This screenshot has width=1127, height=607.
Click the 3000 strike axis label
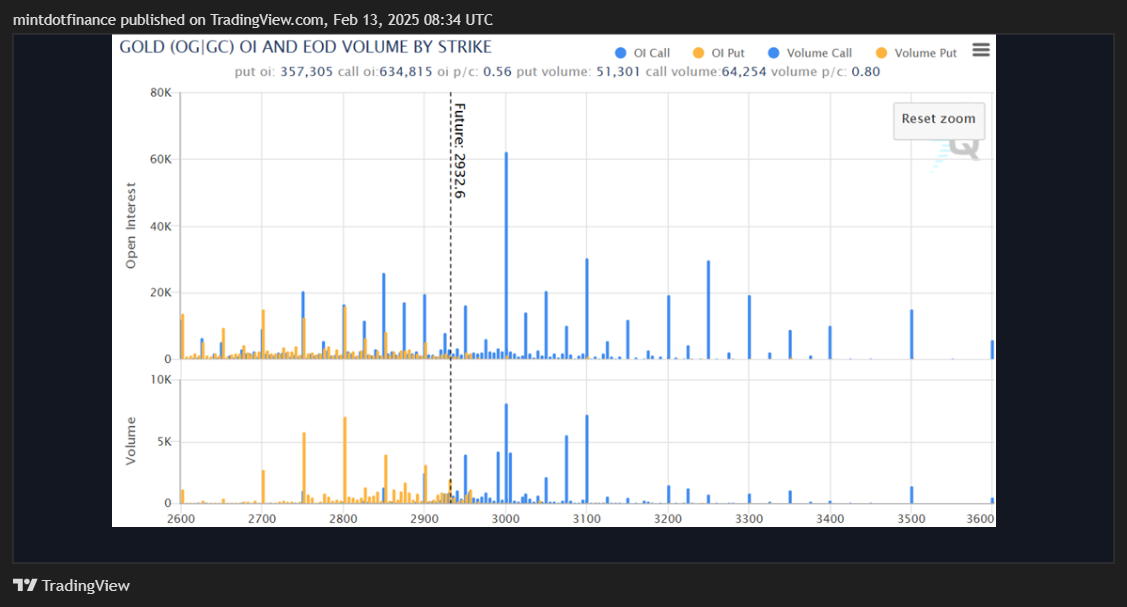click(505, 519)
